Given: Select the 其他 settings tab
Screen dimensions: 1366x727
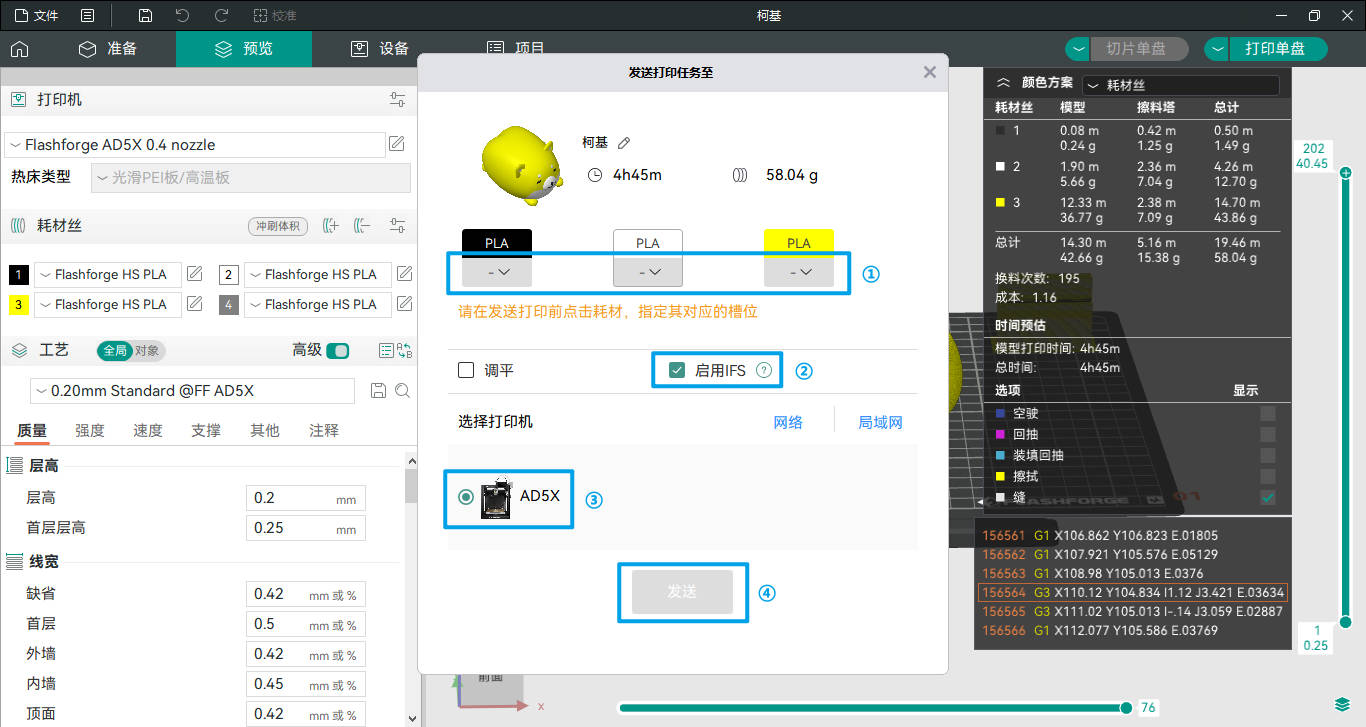Looking at the screenshot, I should pos(265,431).
